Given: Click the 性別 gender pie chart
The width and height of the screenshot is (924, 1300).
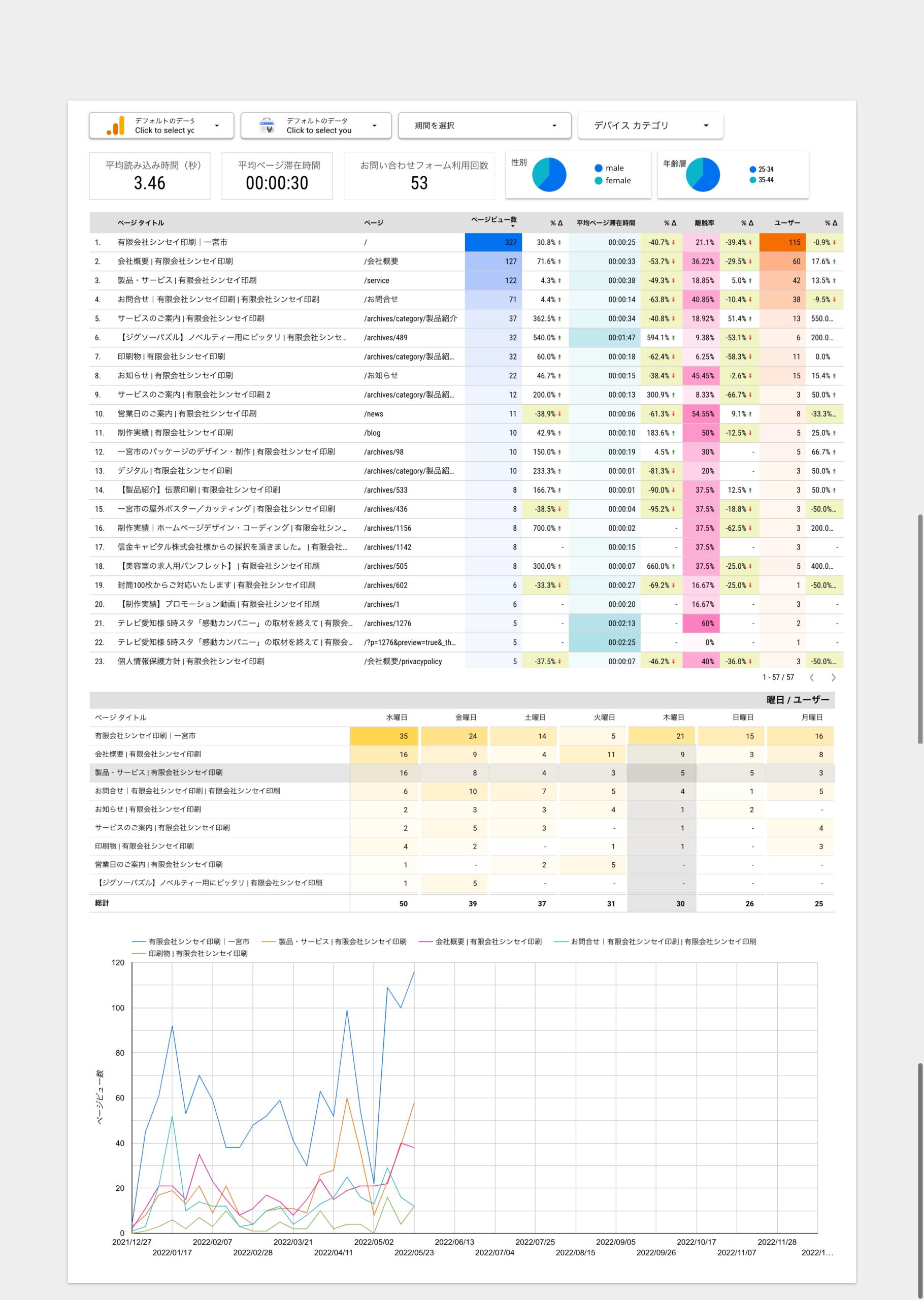Looking at the screenshot, I should coord(548,175).
